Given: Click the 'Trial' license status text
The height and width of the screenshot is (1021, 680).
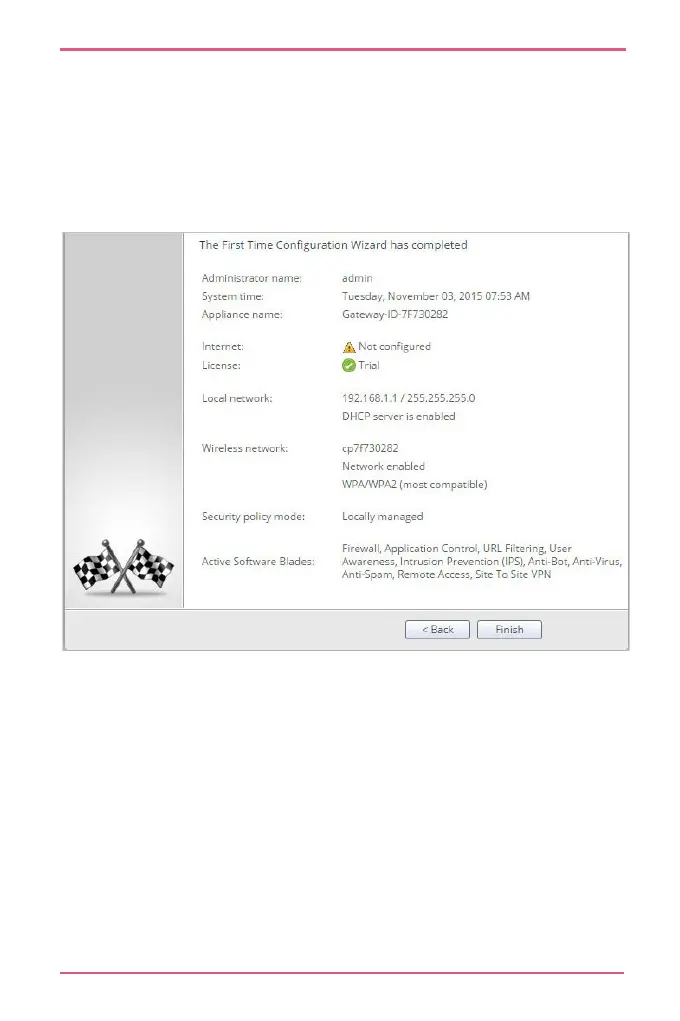Looking at the screenshot, I should click(x=369, y=365).
